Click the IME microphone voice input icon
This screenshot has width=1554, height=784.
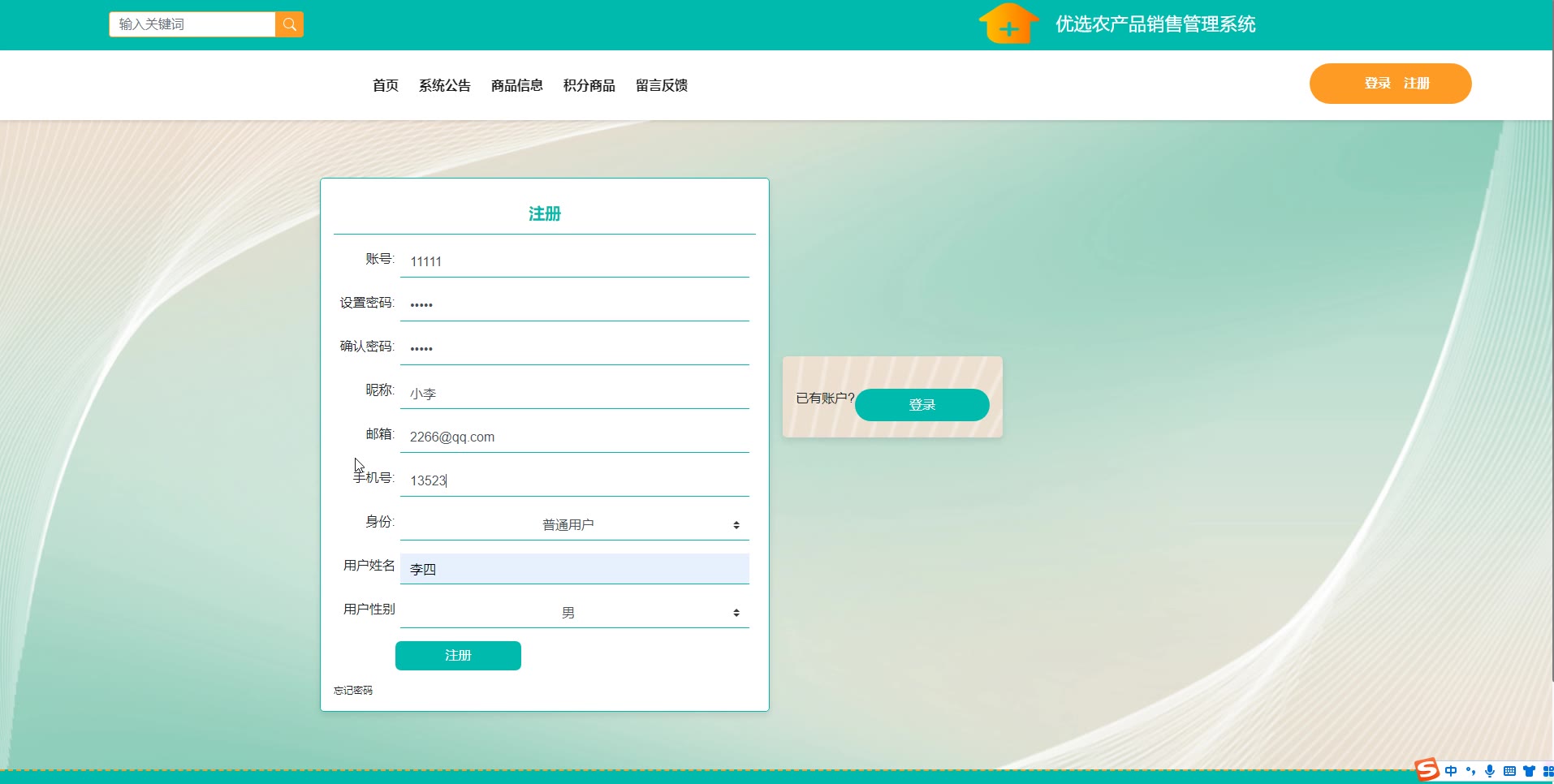(1490, 771)
